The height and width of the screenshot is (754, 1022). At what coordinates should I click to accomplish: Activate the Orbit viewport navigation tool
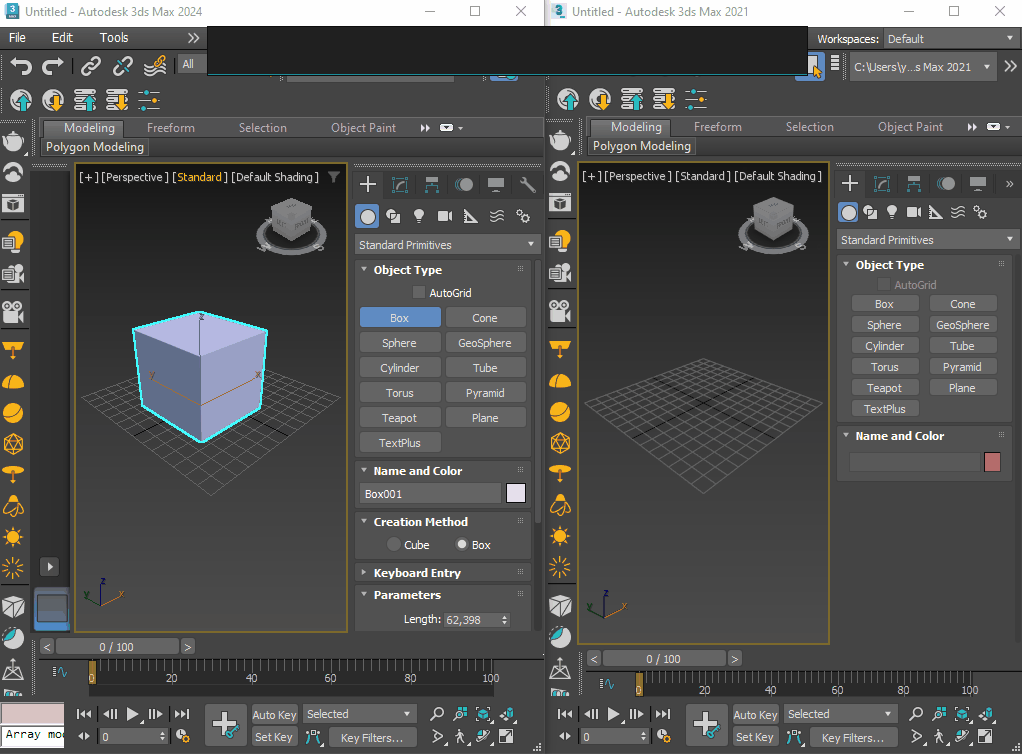tap(482, 737)
